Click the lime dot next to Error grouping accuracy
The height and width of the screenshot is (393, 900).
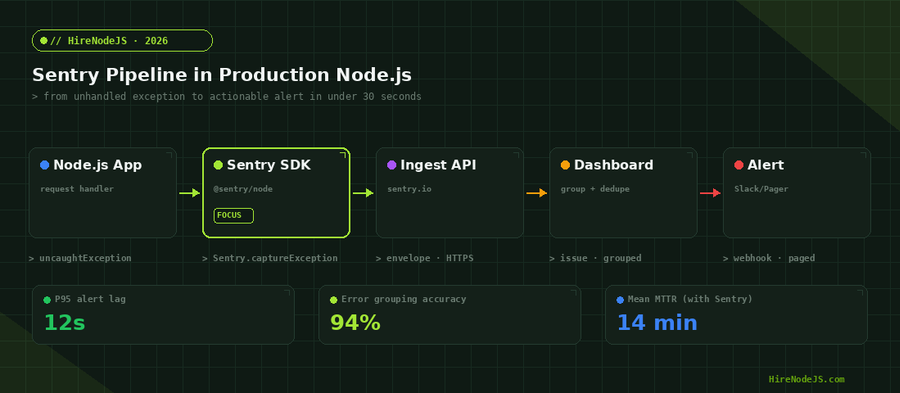[x=333, y=300]
